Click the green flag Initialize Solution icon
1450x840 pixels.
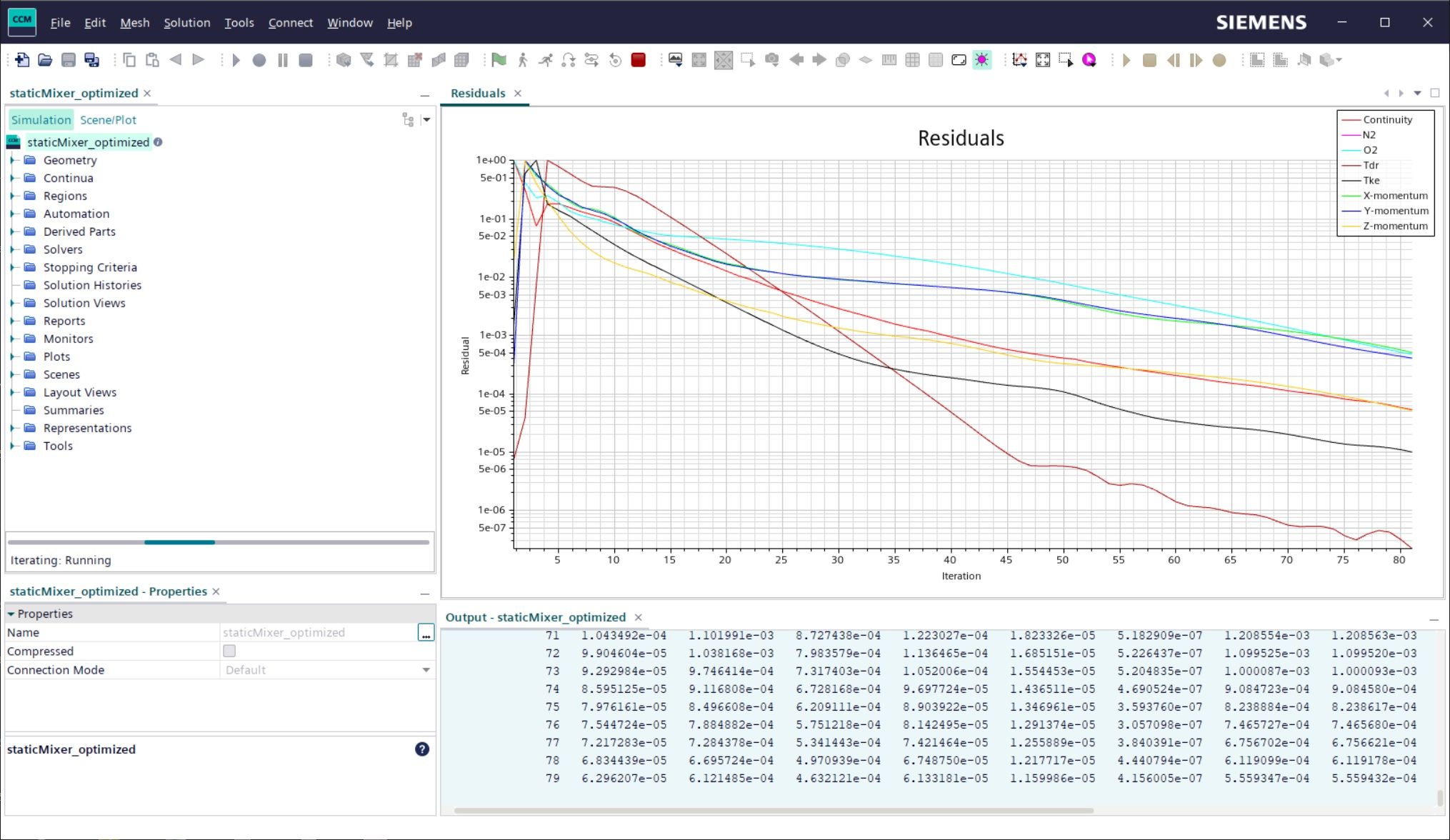(499, 60)
